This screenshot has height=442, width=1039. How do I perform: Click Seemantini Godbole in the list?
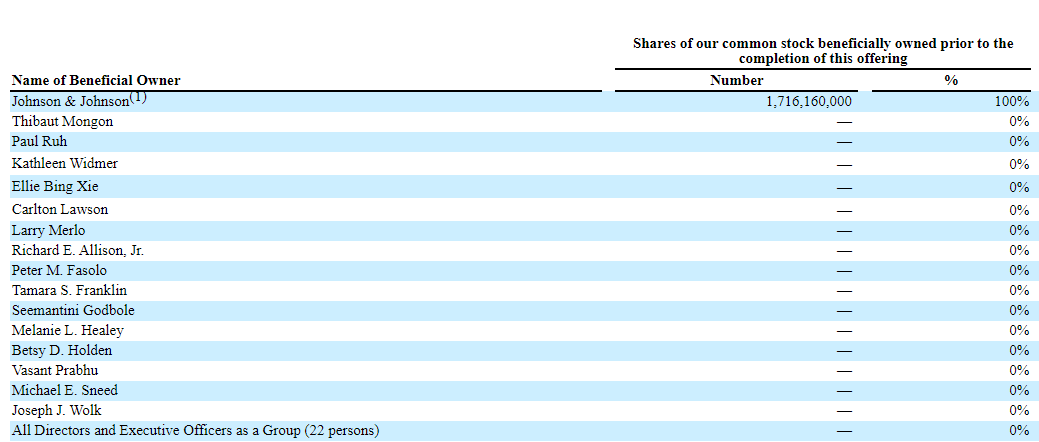click(x=66, y=310)
